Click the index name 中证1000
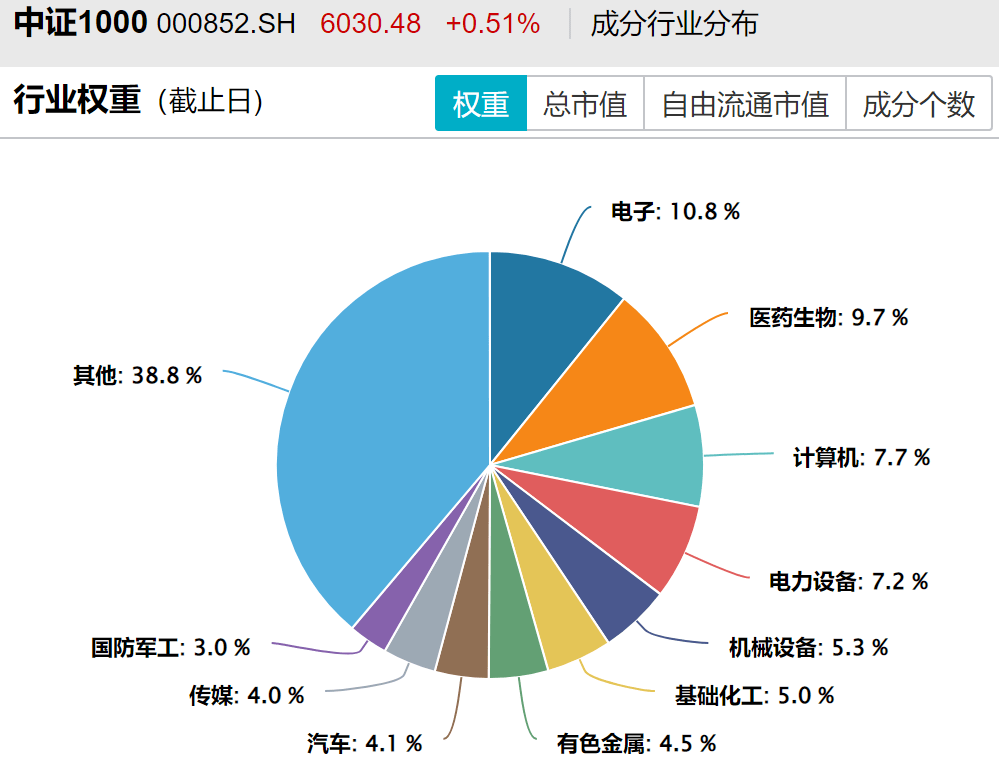Image resolution: width=999 pixels, height=771 pixels. [80, 23]
